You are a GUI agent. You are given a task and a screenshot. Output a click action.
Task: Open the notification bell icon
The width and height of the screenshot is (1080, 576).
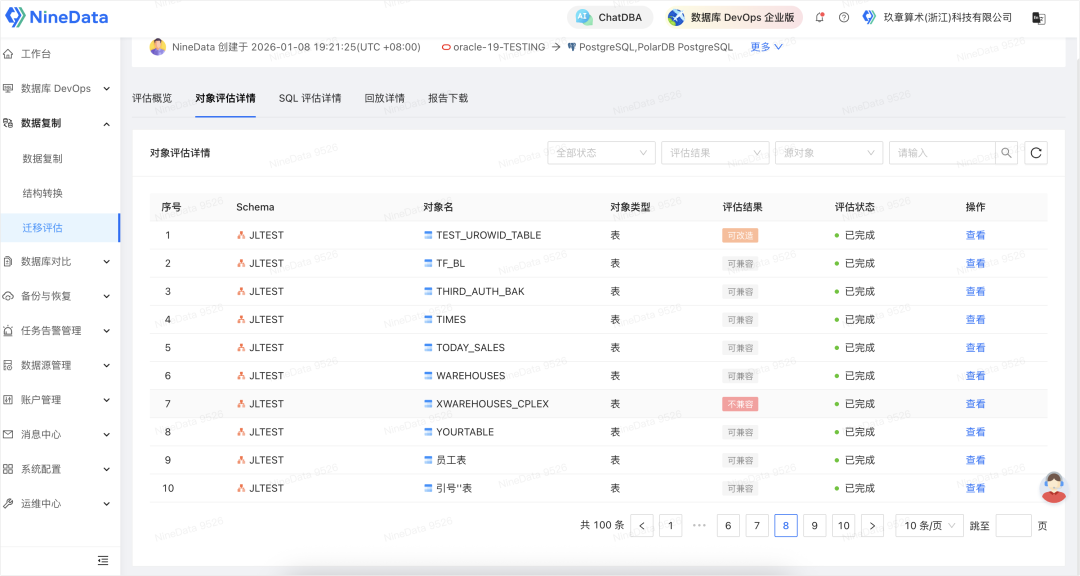tap(820, 18)
